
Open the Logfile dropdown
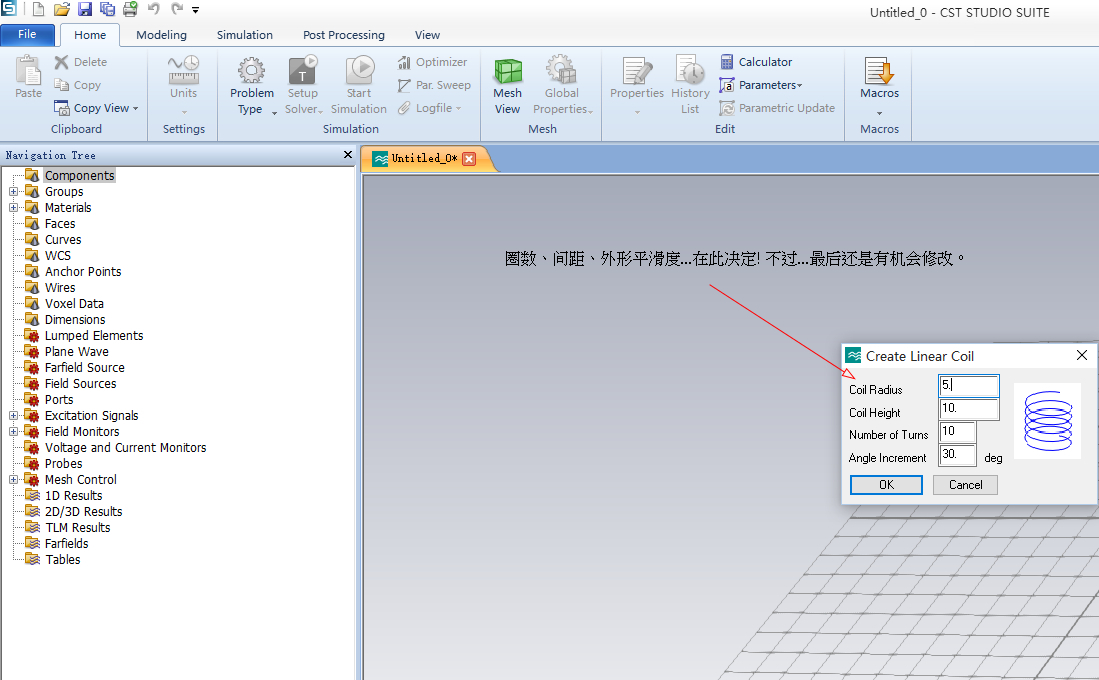(429, 108)
